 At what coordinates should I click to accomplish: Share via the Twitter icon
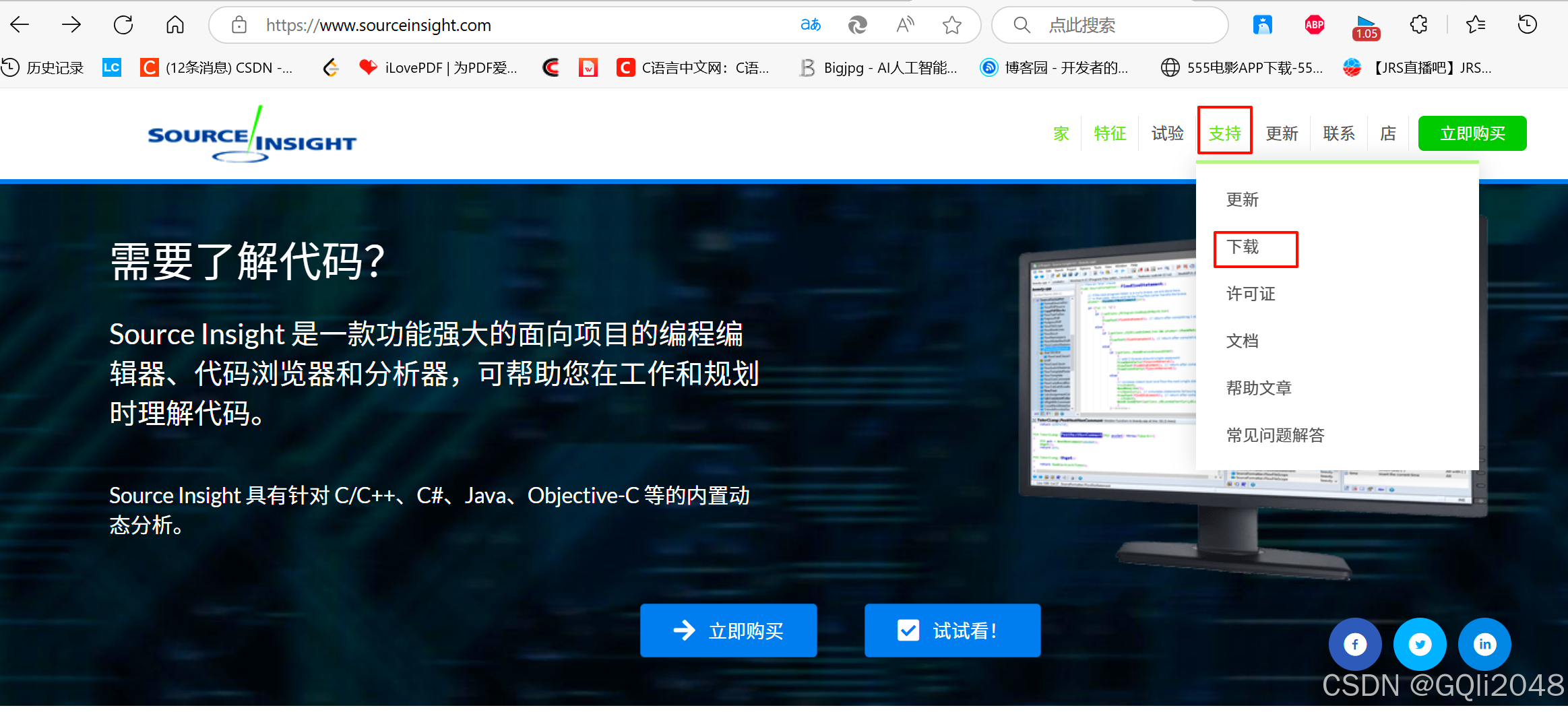(1420, 645)
